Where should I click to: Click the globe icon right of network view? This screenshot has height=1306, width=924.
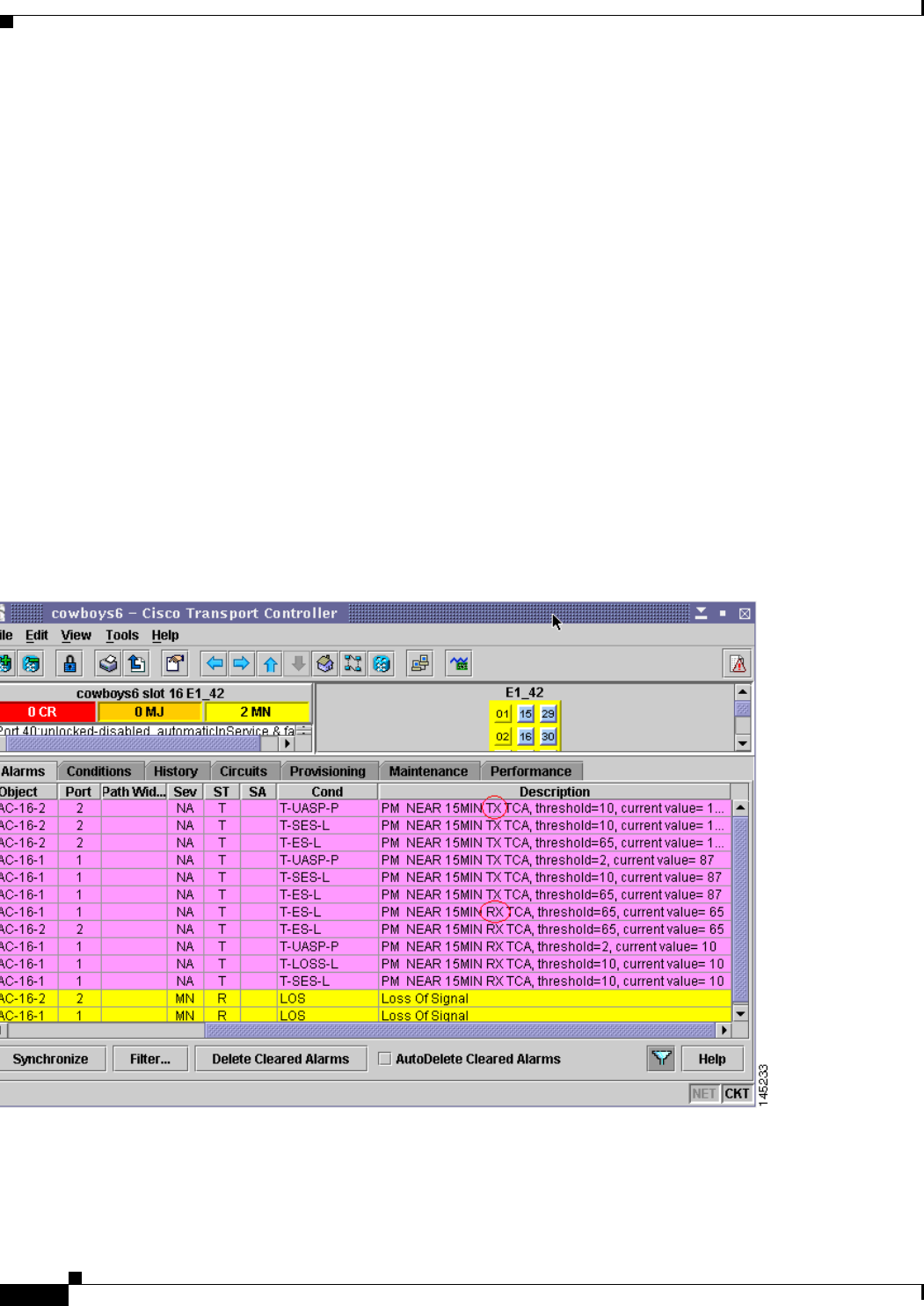[x=382, y=664]
